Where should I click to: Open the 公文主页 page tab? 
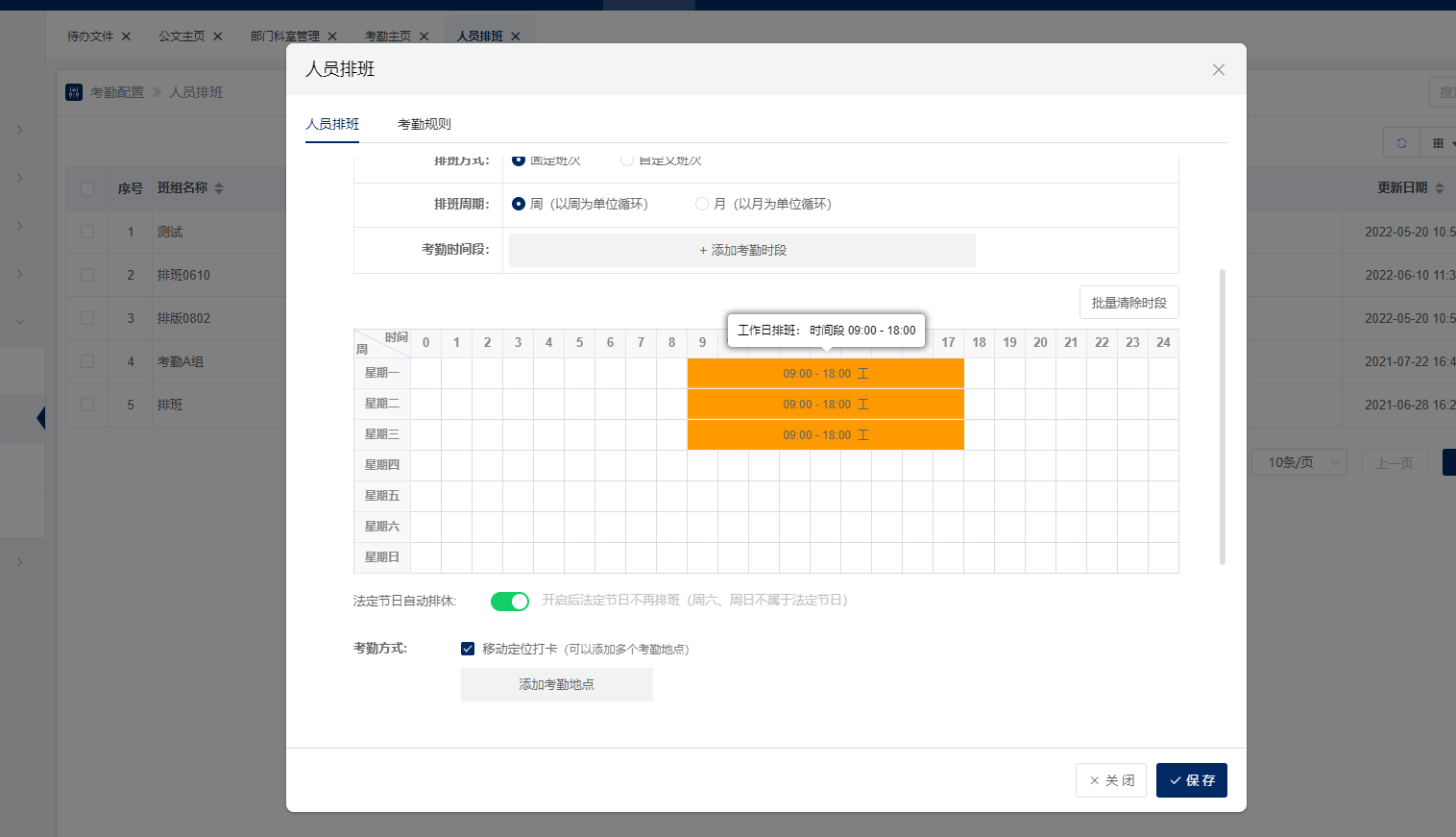point(182,37)
